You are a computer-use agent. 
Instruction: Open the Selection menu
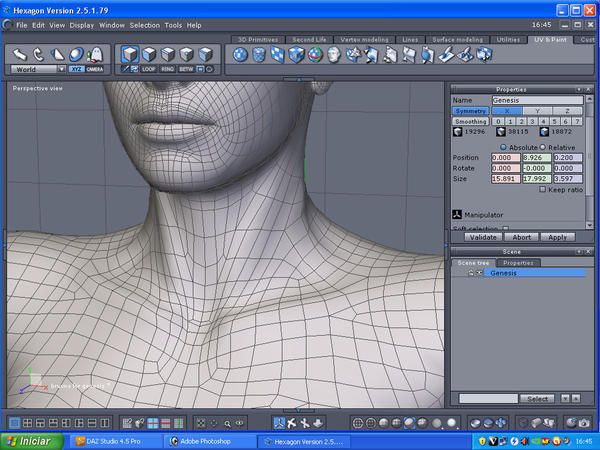tap(144, 24)
